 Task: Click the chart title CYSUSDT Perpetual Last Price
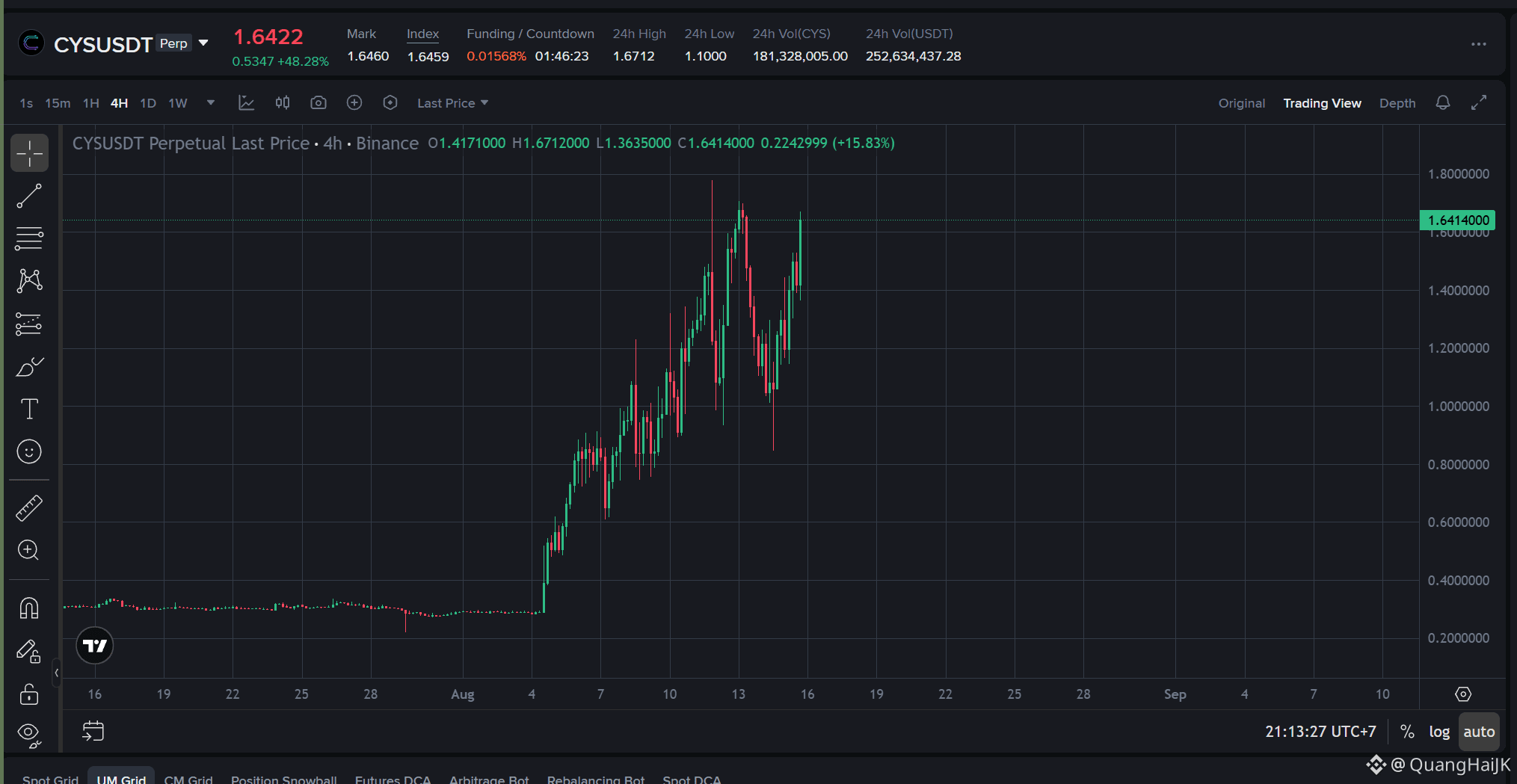click(191, 143)
